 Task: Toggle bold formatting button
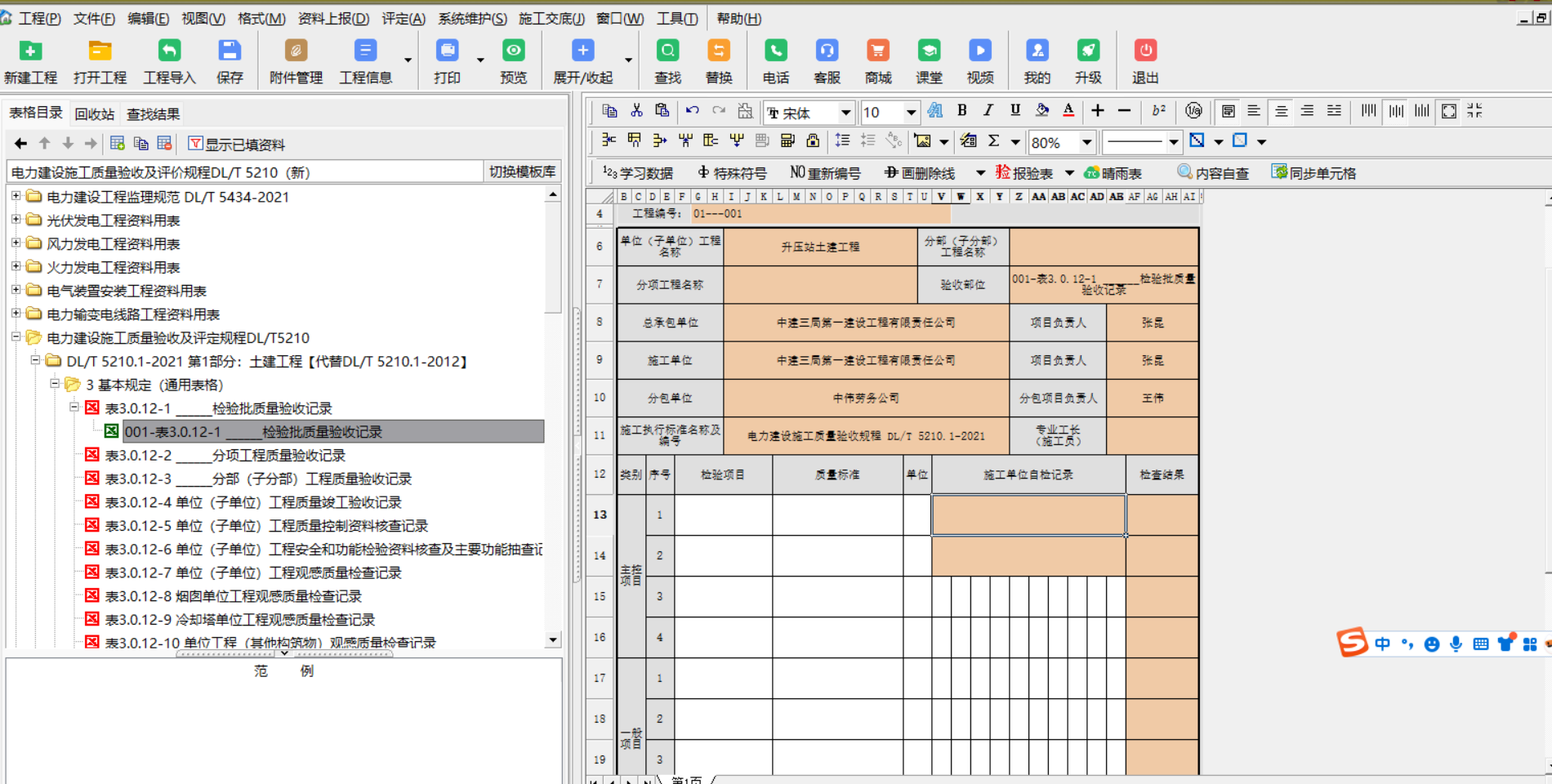pyautogui.click(x=962, y=110)
